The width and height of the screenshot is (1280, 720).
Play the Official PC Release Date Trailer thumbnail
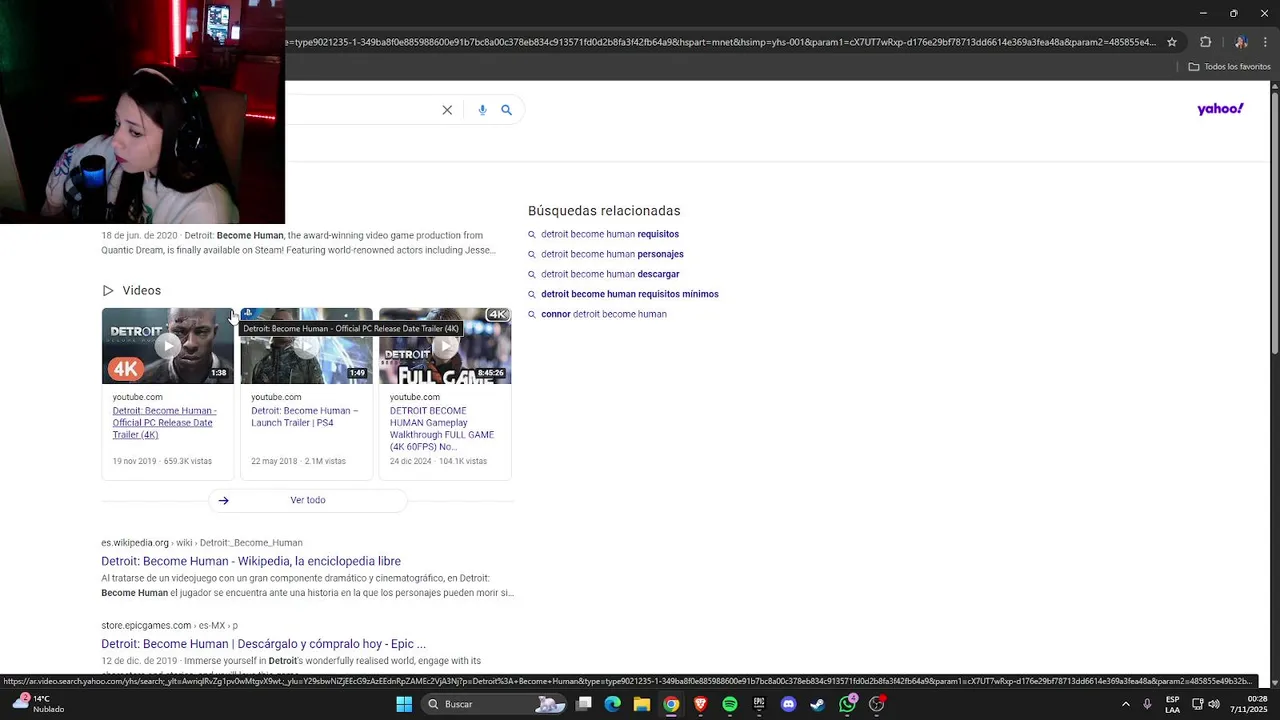click(167, 346)
